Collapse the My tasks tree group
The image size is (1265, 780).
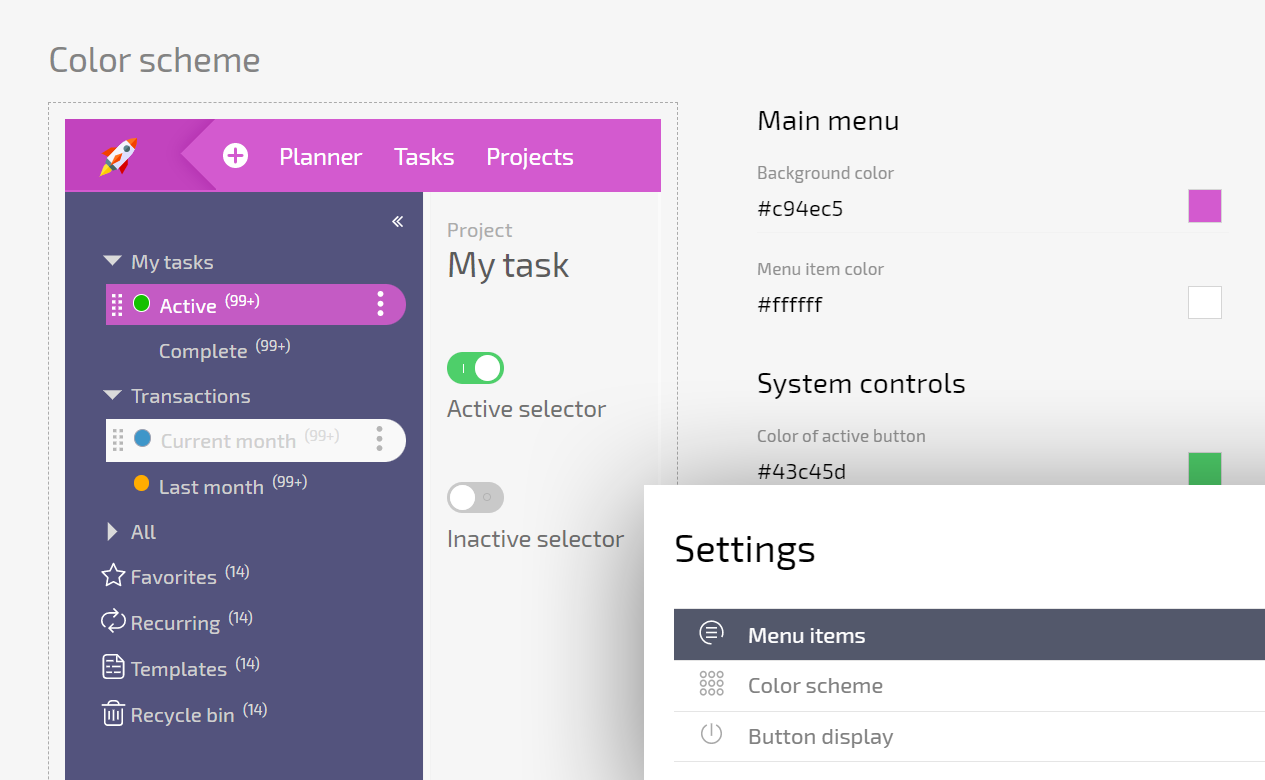pos(112,262)
